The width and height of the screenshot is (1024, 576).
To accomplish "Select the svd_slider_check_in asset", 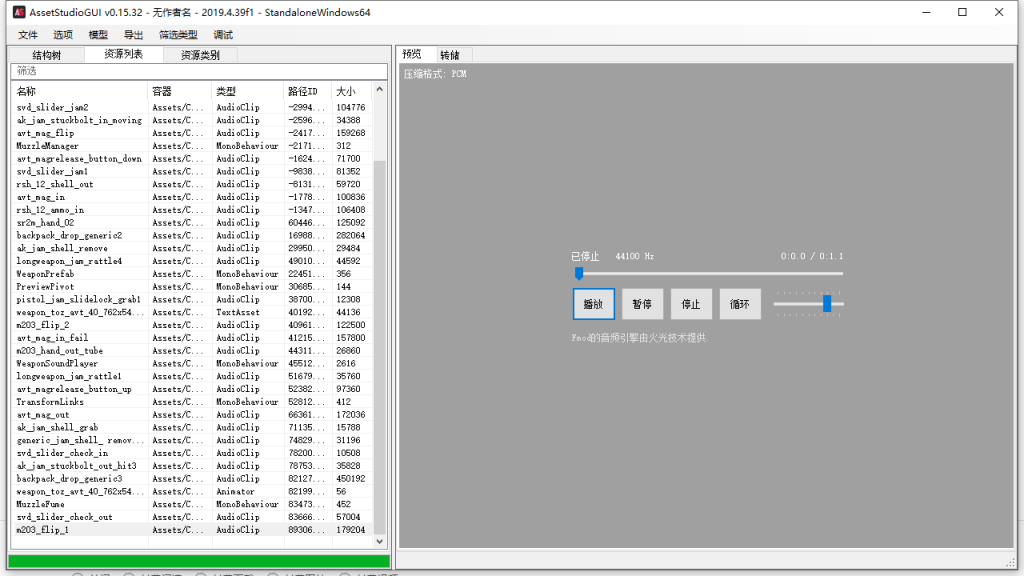I will (192, 453).
